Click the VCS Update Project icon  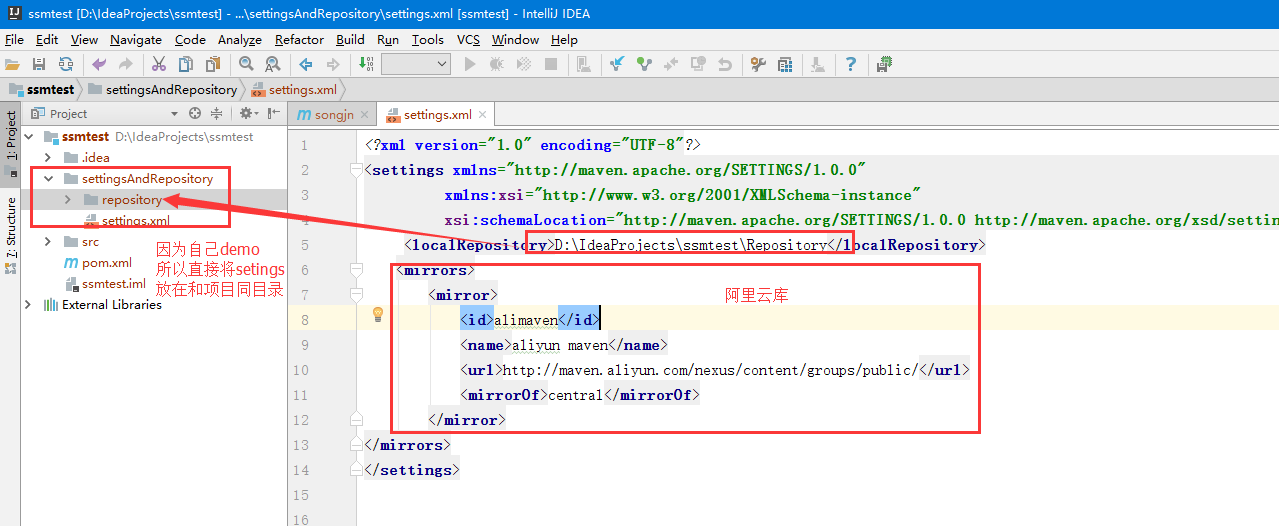click(618, 64)
